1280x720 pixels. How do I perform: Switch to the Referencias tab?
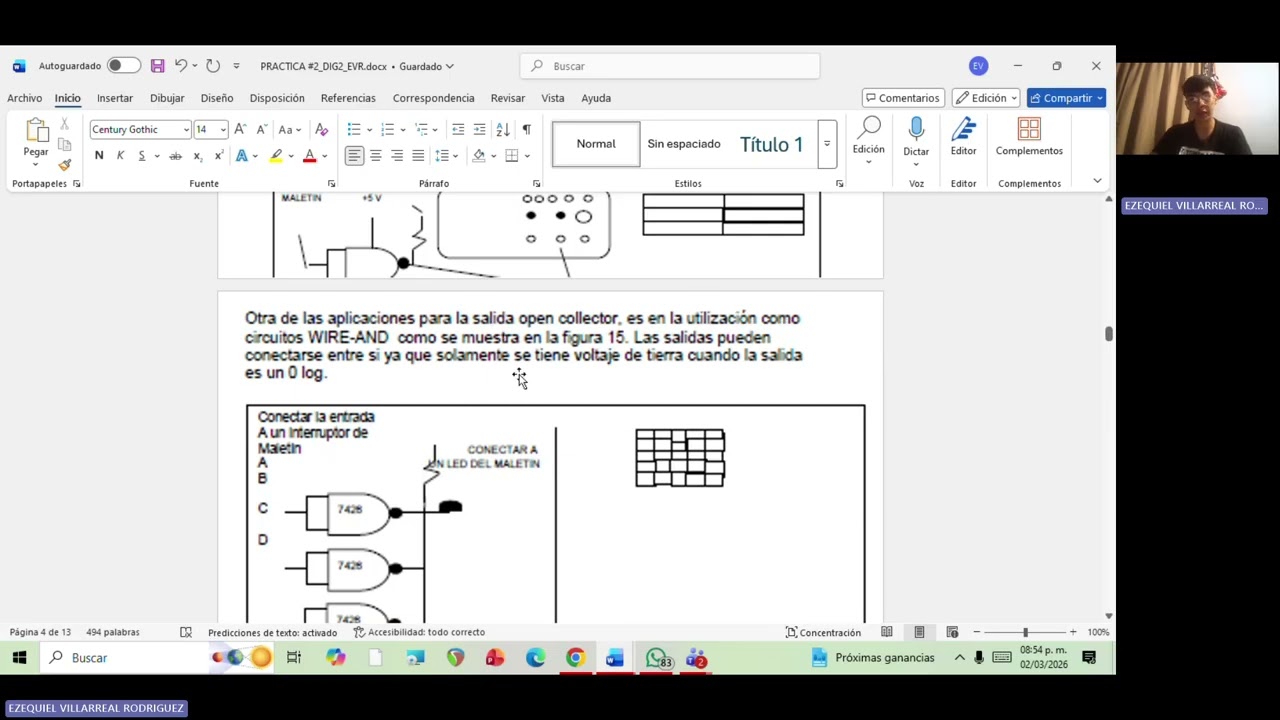(348, 98)
